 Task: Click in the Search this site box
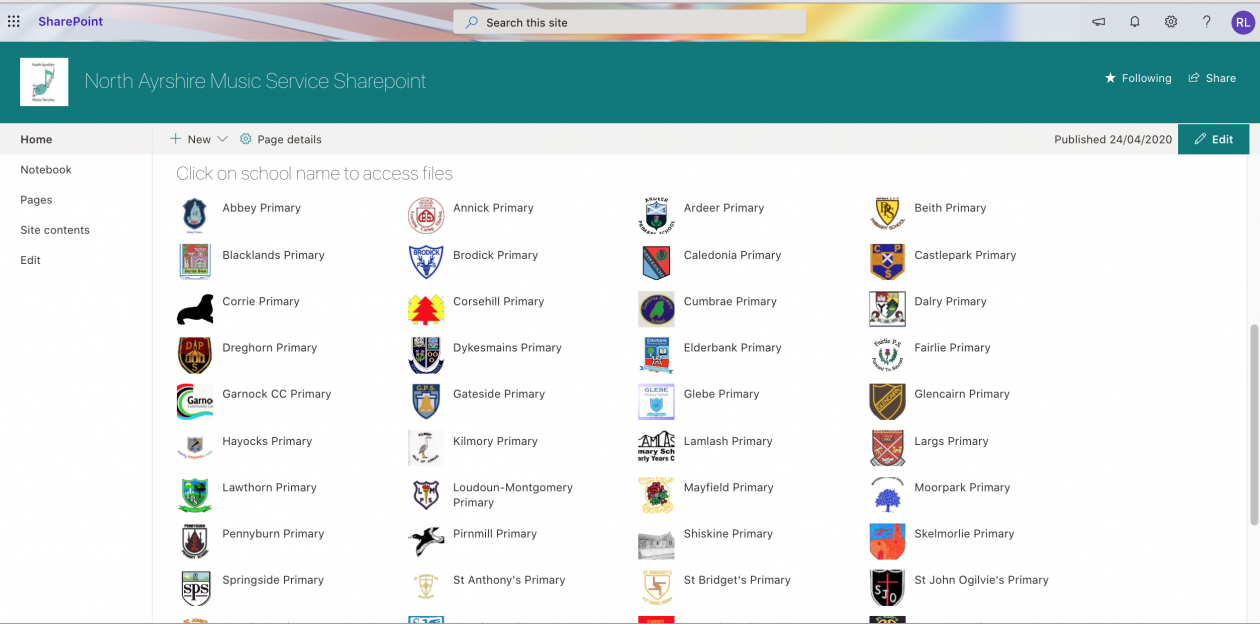coord(630,22)
